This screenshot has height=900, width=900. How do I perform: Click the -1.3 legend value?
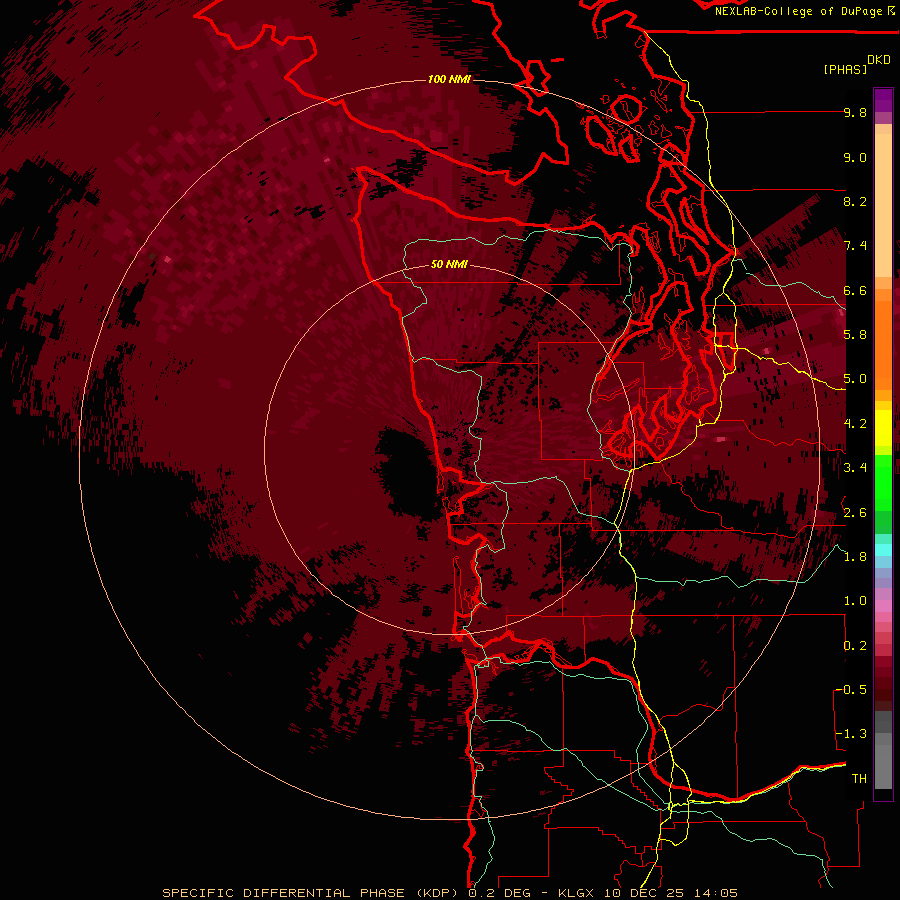(x=851, y=734)
